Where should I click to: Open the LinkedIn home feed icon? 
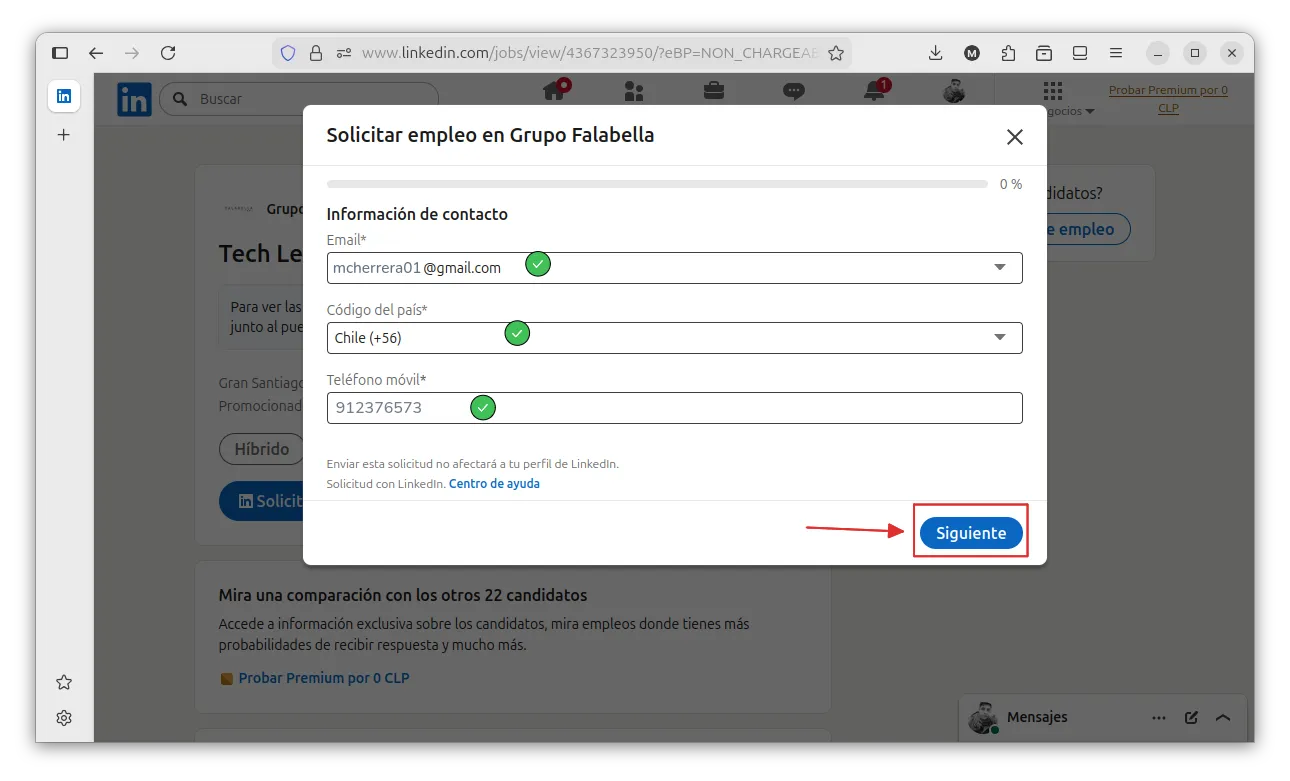(555, 91)
